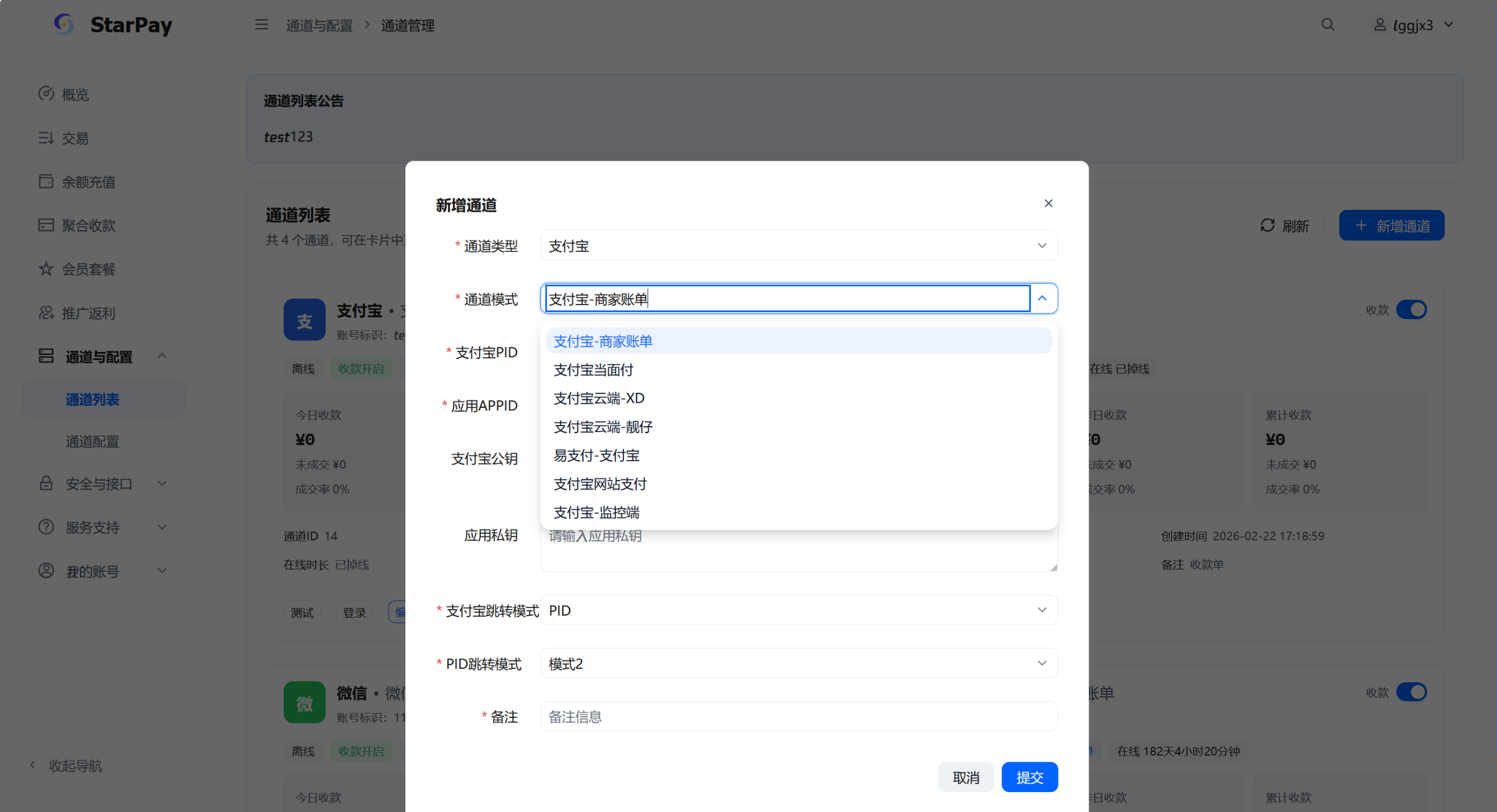Expand the user account menu chevron
The height and width of the screenshot is (812, 1497).
pyautogui.click(x=1448, y=25)
